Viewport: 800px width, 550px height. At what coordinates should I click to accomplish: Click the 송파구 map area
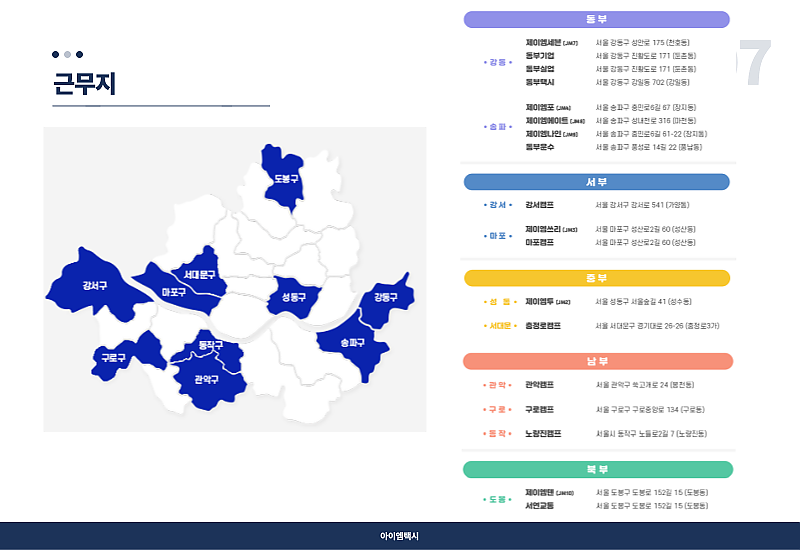click(x=351, y=342)
